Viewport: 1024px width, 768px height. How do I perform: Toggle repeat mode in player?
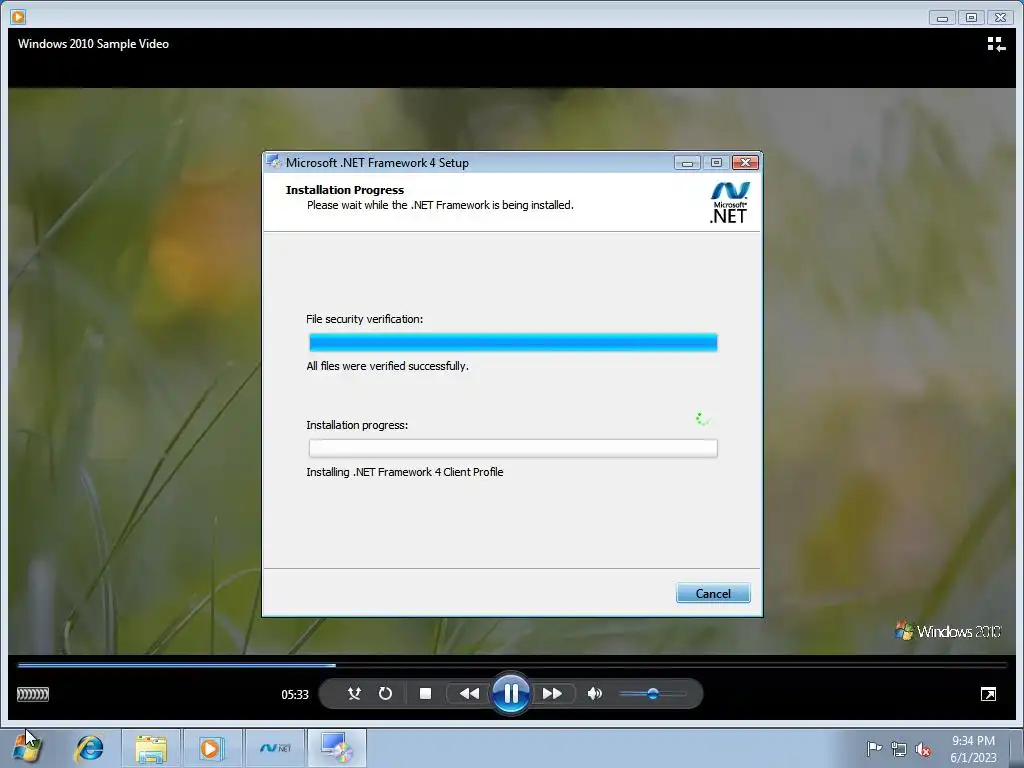385,693
